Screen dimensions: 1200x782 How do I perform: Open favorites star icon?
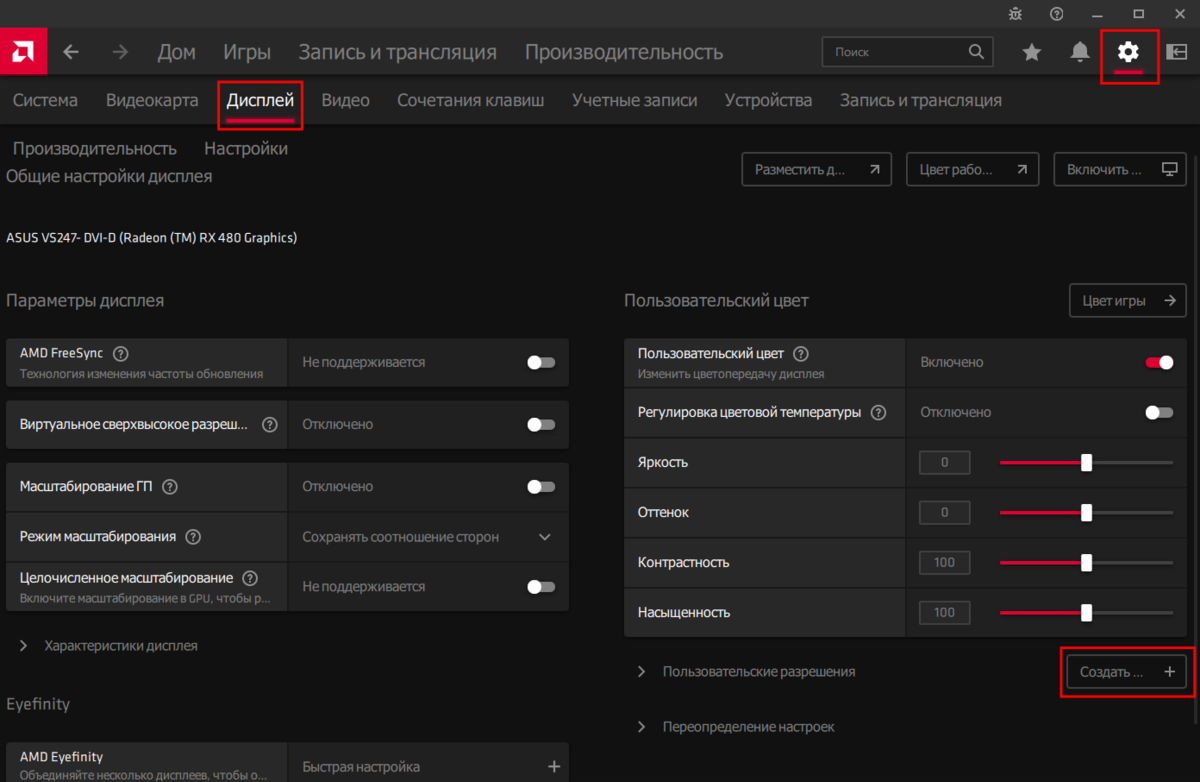click(x=1032, y=52)
